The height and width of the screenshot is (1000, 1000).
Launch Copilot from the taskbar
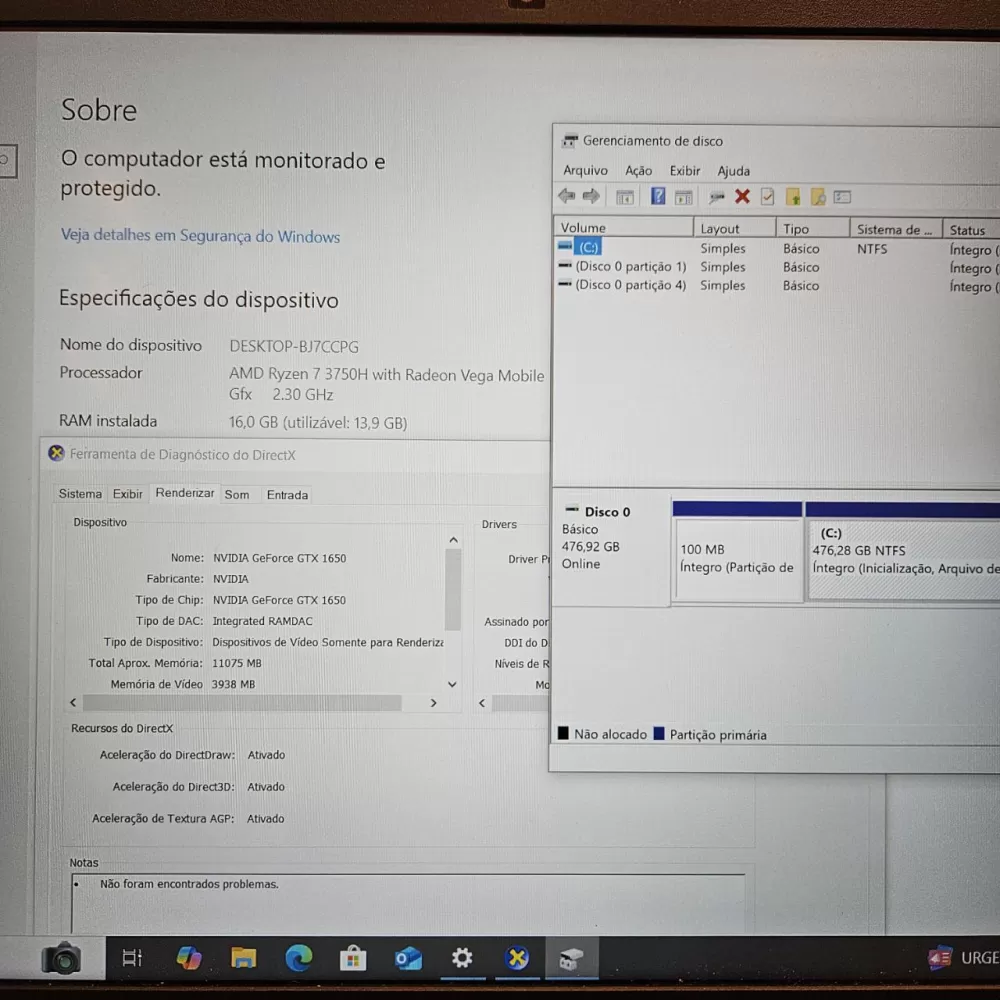tap(189, 957)
